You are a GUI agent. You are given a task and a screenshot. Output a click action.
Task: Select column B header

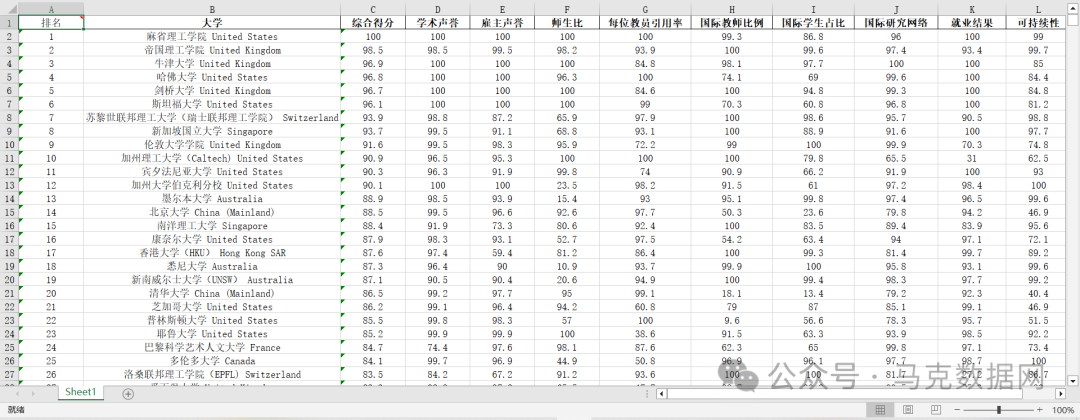click(212, 9)
